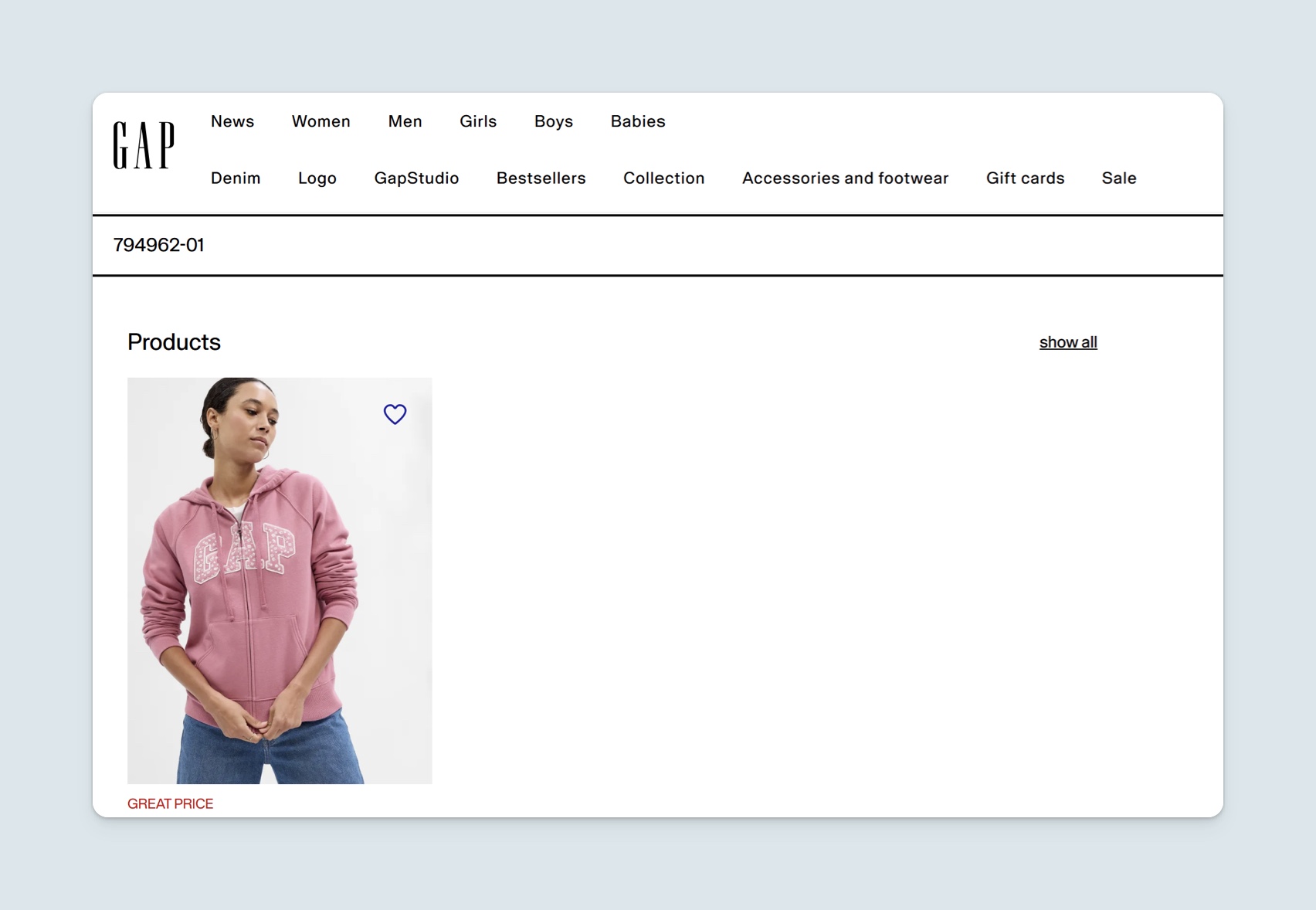
Task: Open the Babies category
Action: click(638, 121)
